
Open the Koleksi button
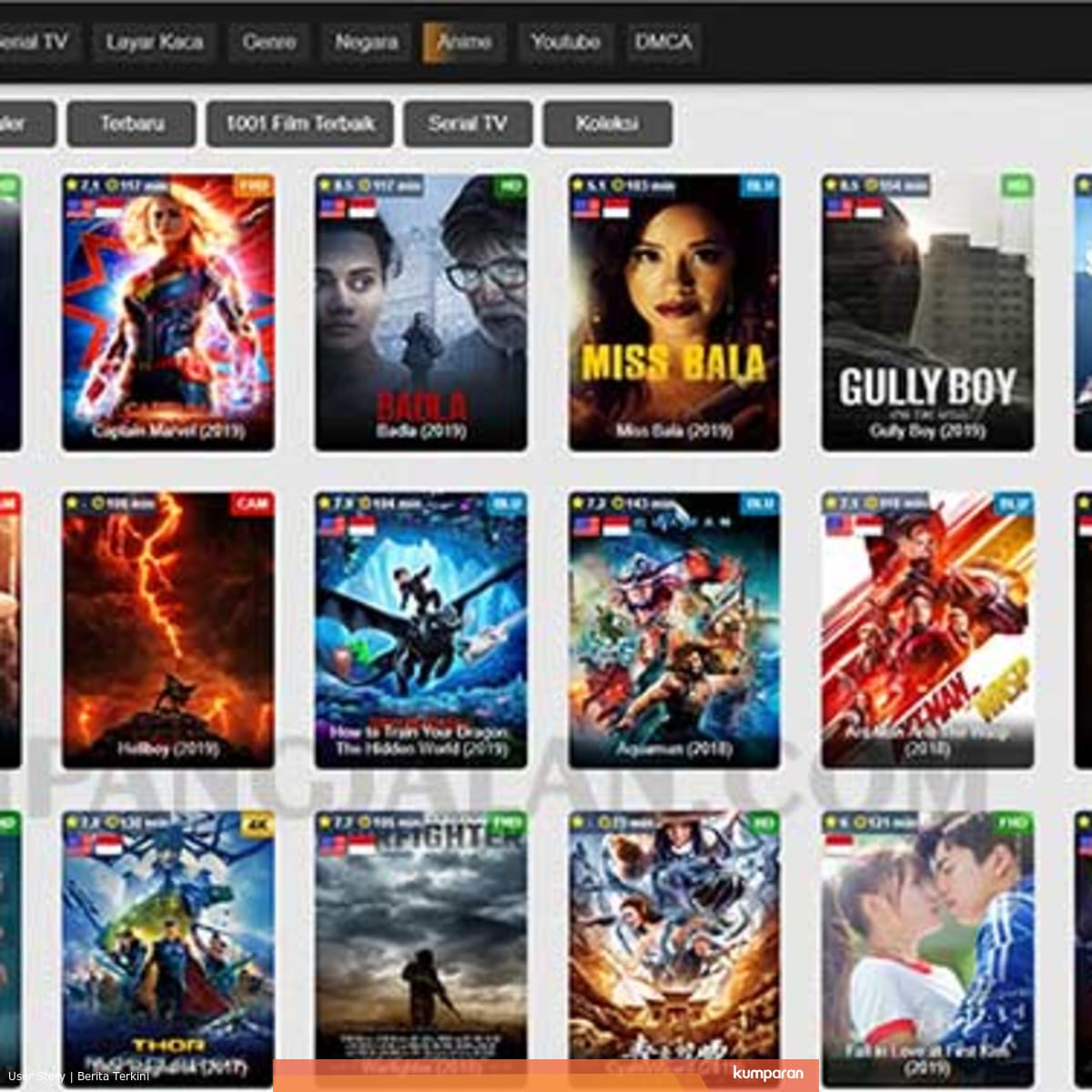point(608,123)
